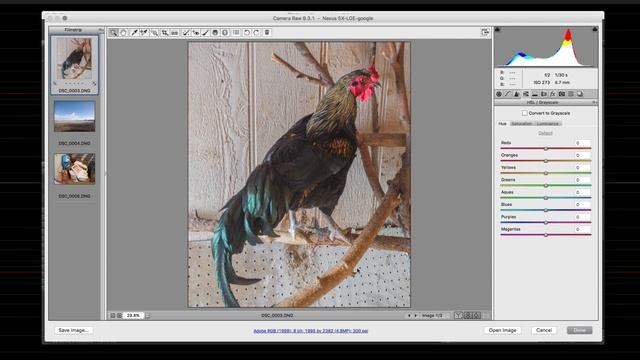The image size is (640, 360).
Task: Click the Save Image button
Action: (73, 330)
